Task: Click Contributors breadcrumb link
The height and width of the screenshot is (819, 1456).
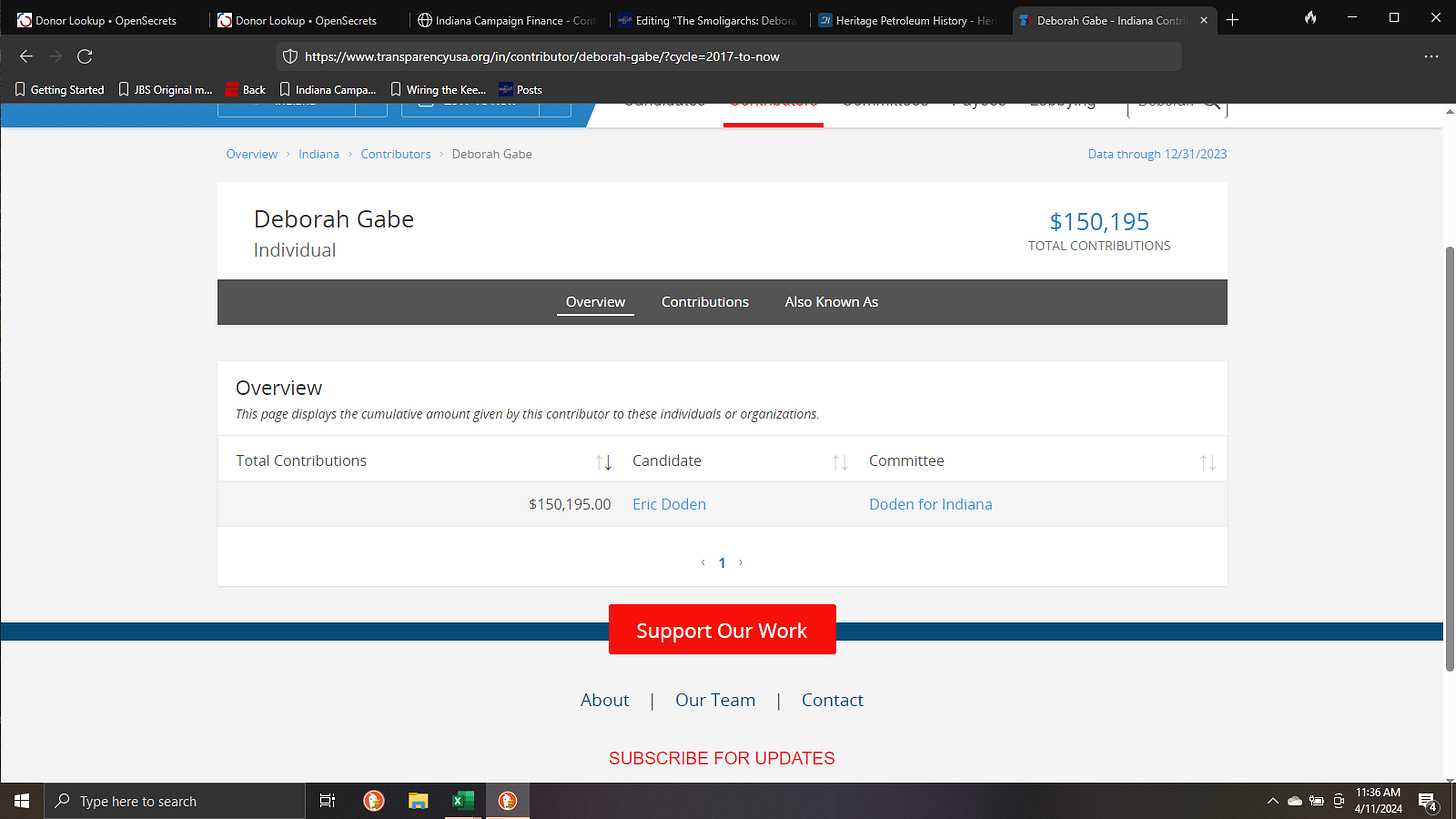Action: click(396, 154)
